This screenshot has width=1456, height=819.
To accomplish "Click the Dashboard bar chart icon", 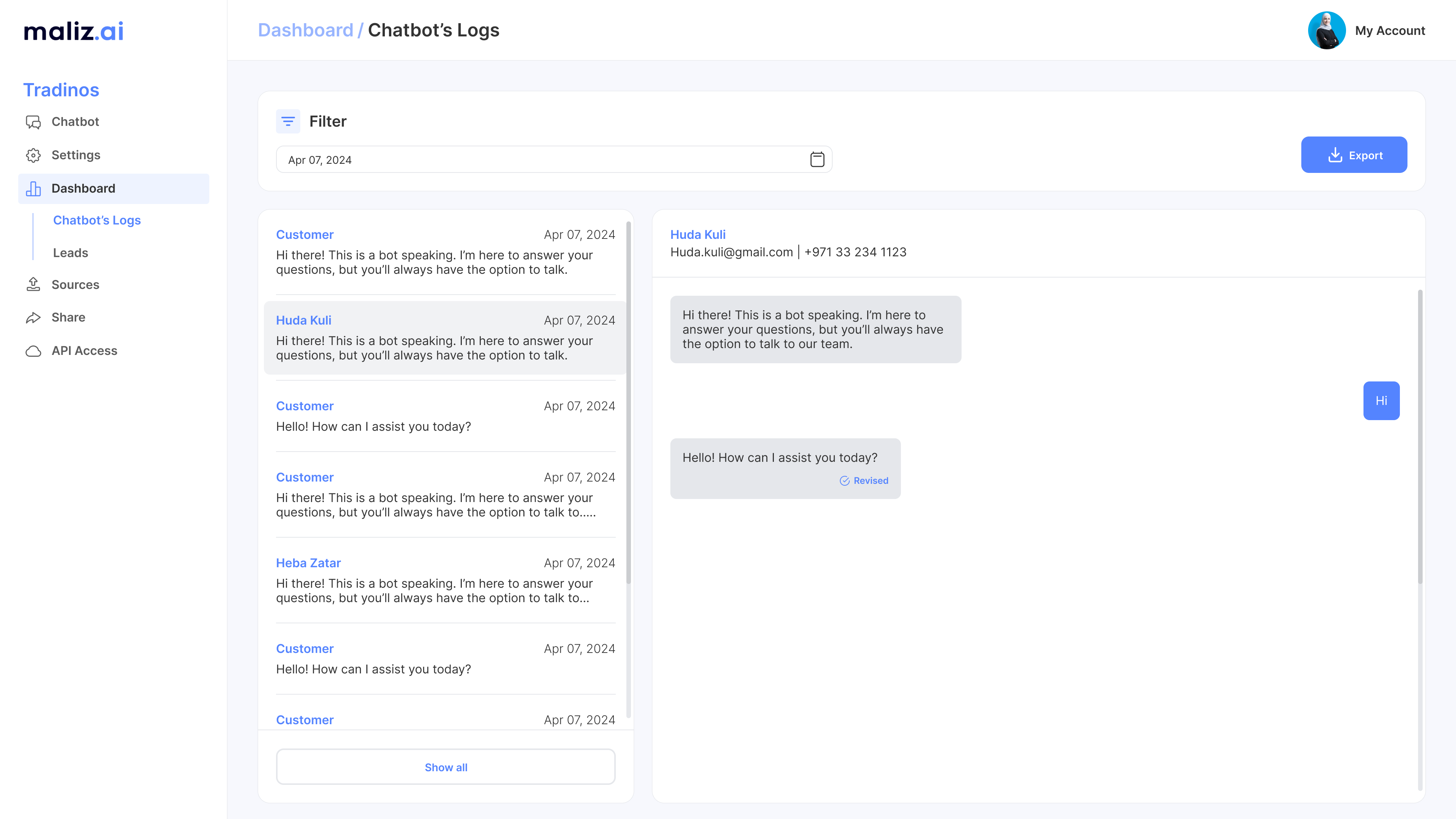I will pyautogui.click(x=33, y=189).
